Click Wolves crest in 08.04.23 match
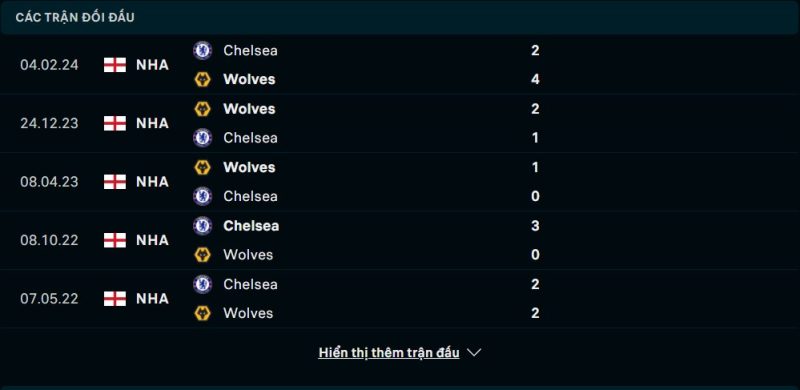 pos(203,167)
